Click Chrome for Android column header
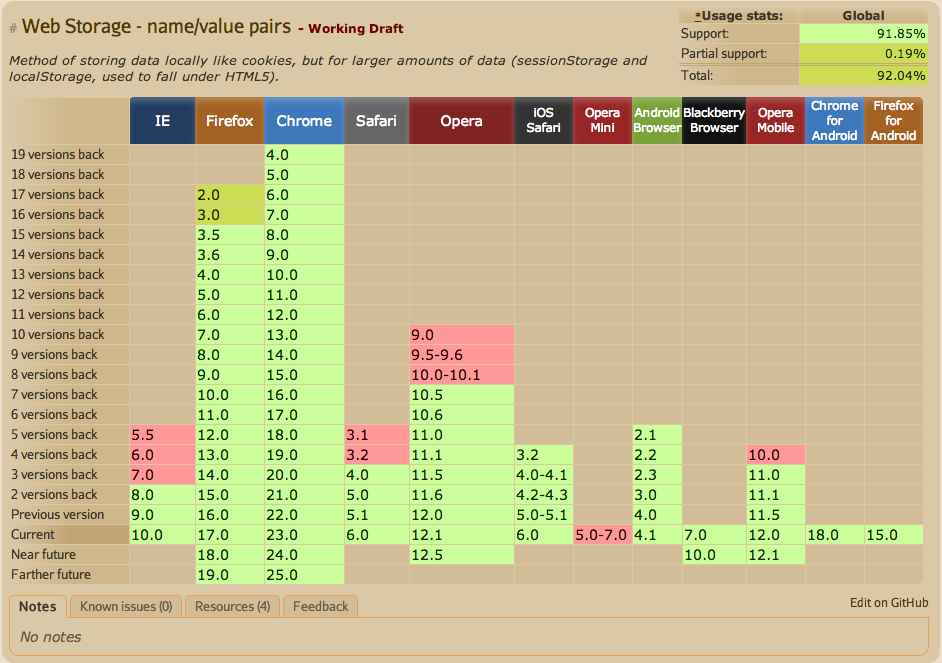The width and height of the screenshot is (942, 663). coord(834,121)
